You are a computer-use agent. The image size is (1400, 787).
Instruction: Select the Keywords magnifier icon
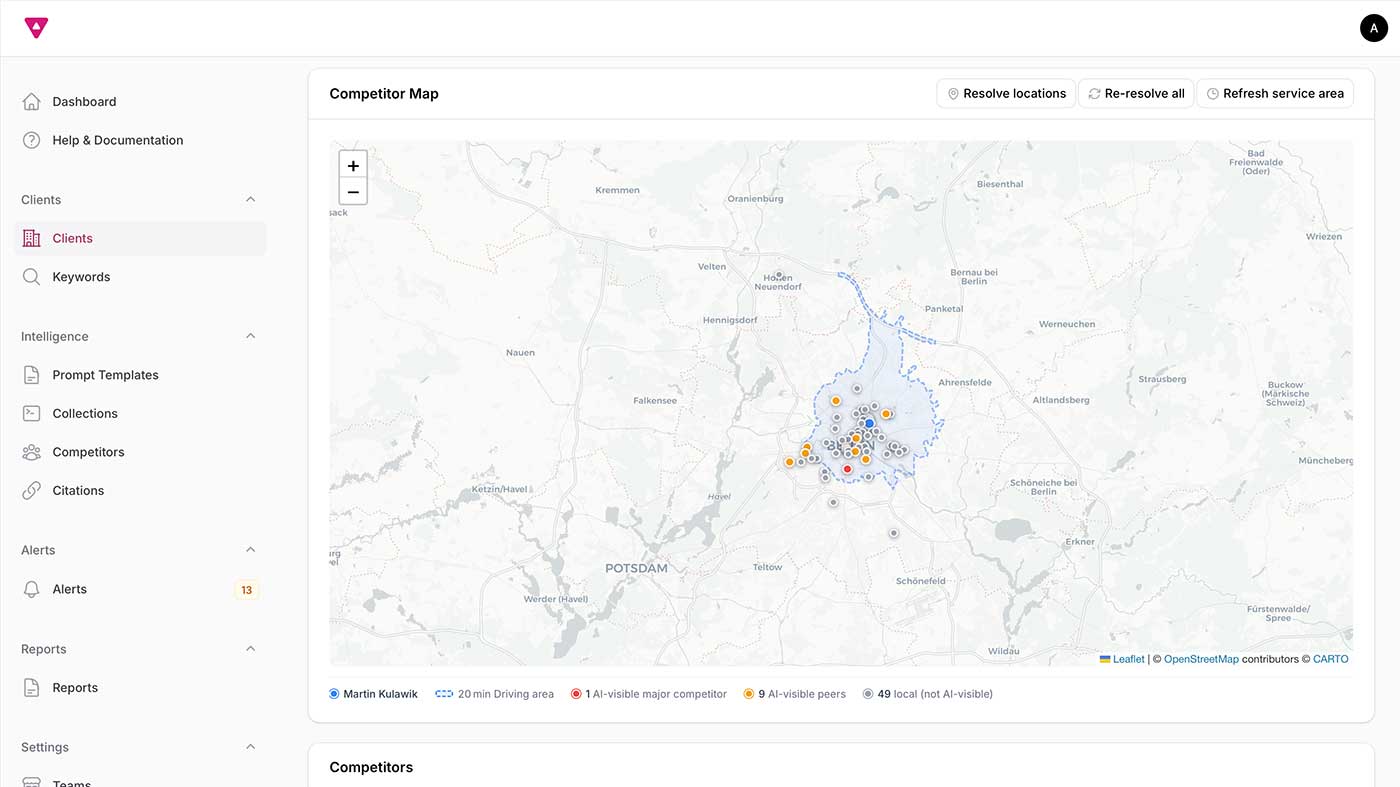click(x=31, y=276)
